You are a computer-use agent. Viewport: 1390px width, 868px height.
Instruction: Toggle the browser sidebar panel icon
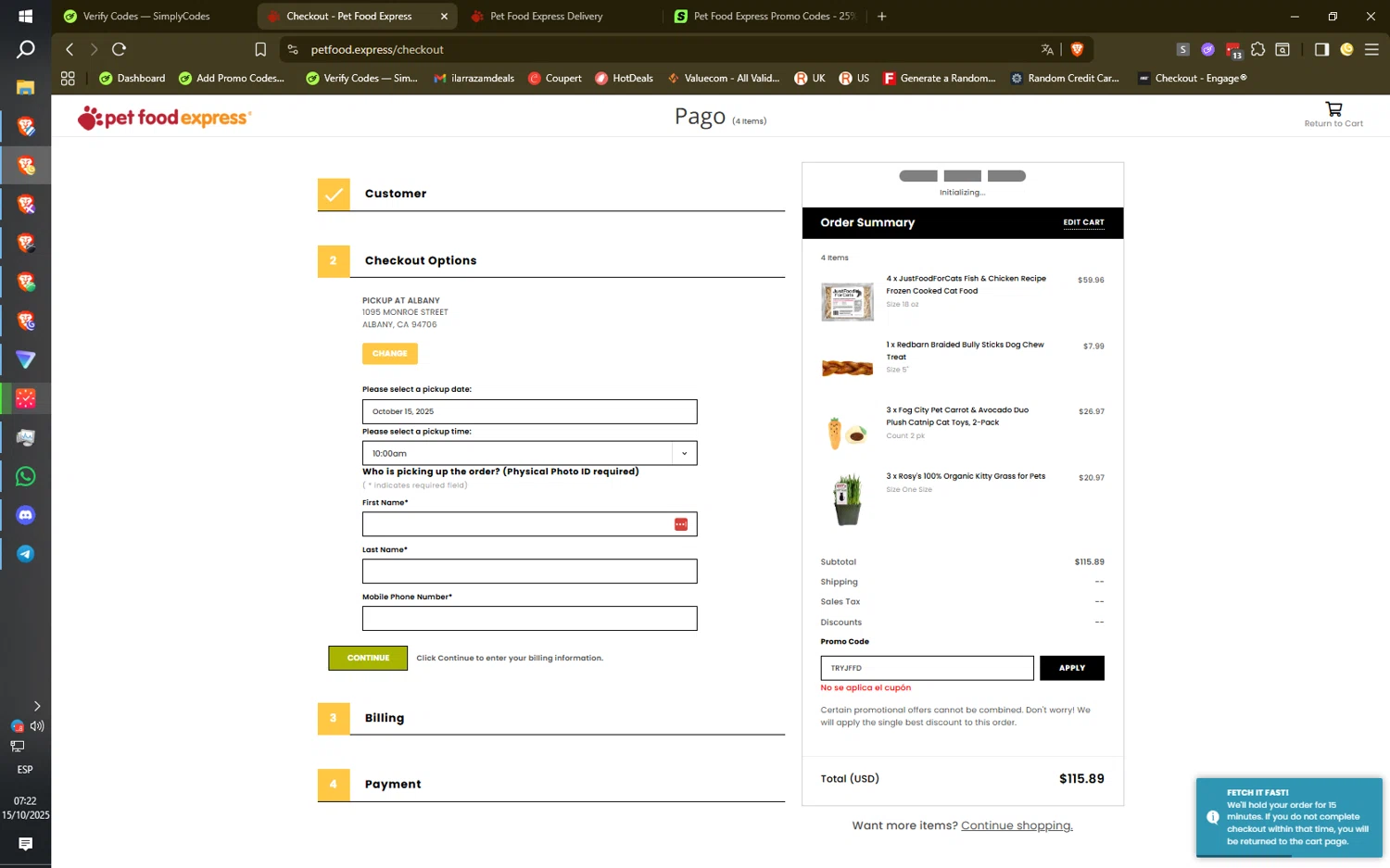click(x=1321, y=49)
